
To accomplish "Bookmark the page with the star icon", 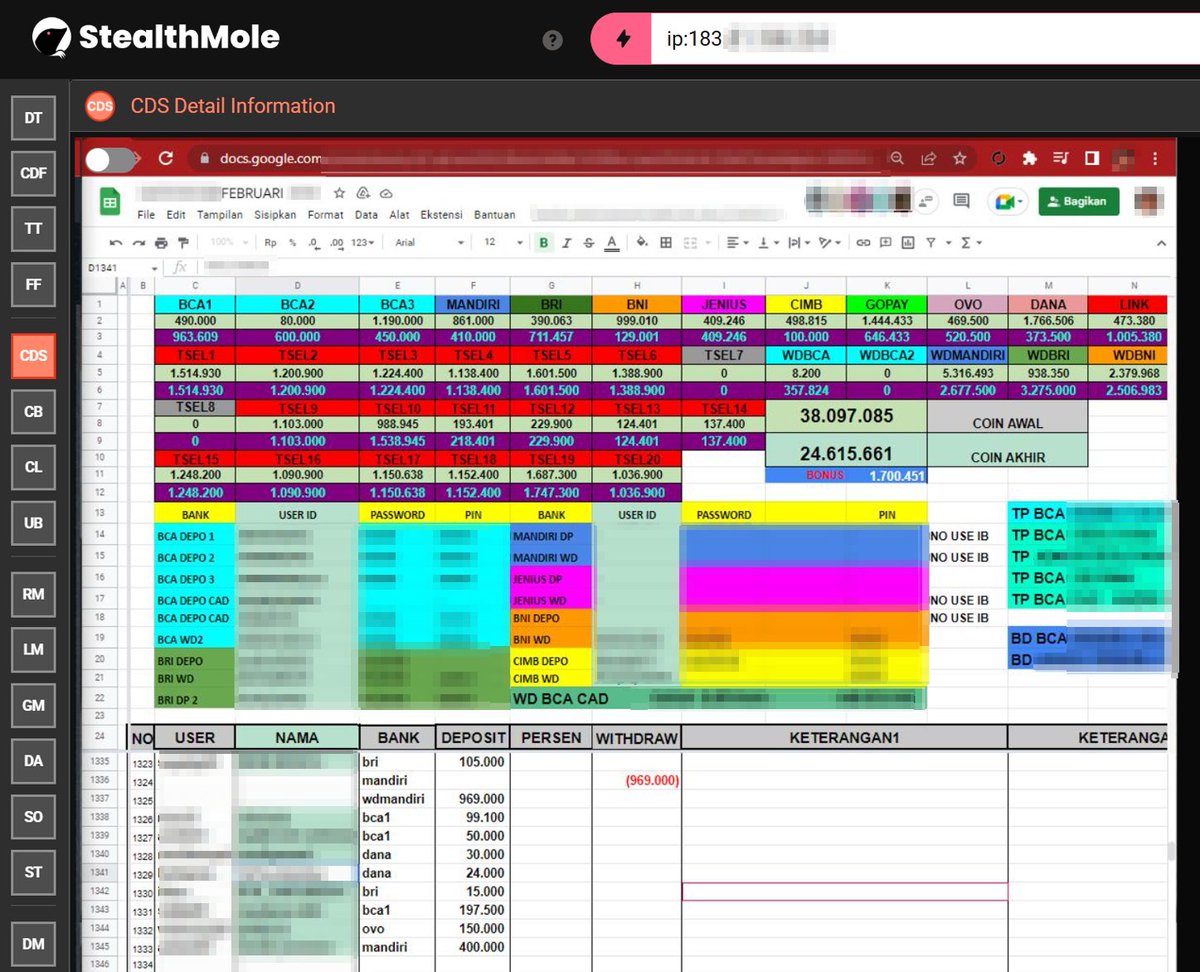I will (959, 158).
